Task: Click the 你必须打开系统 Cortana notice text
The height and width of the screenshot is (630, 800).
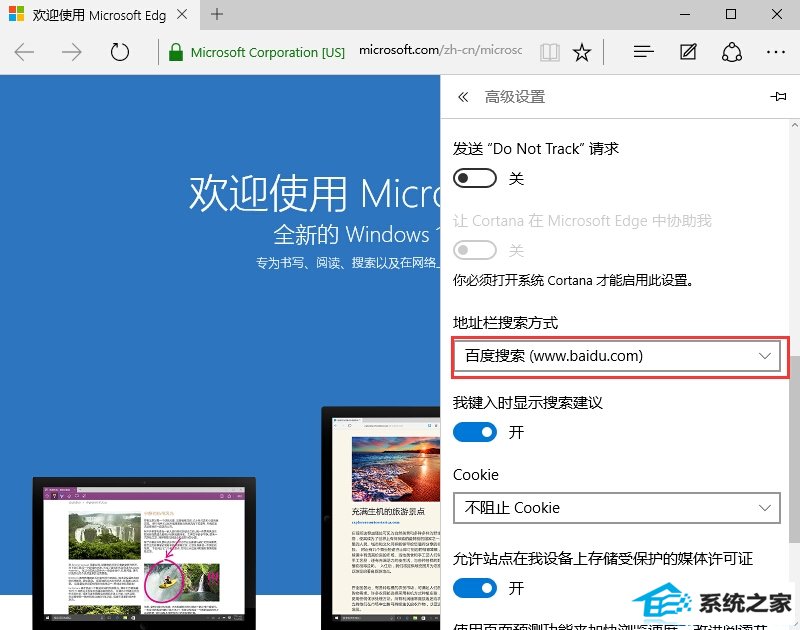Action: tap(573, 280)
